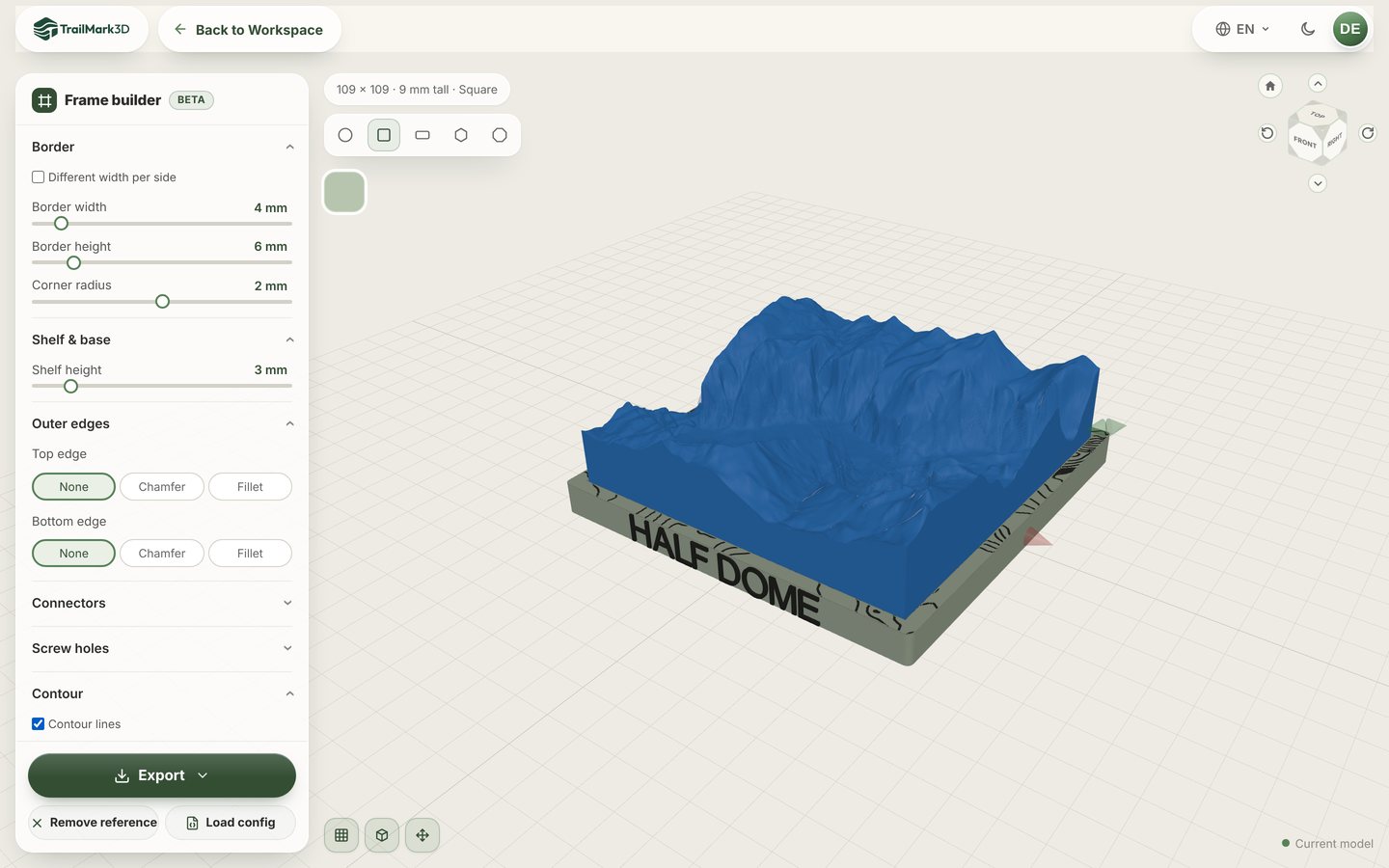
Task: Click the Border height slider handle
Action: pyautogui.click(x=73, y=262)
